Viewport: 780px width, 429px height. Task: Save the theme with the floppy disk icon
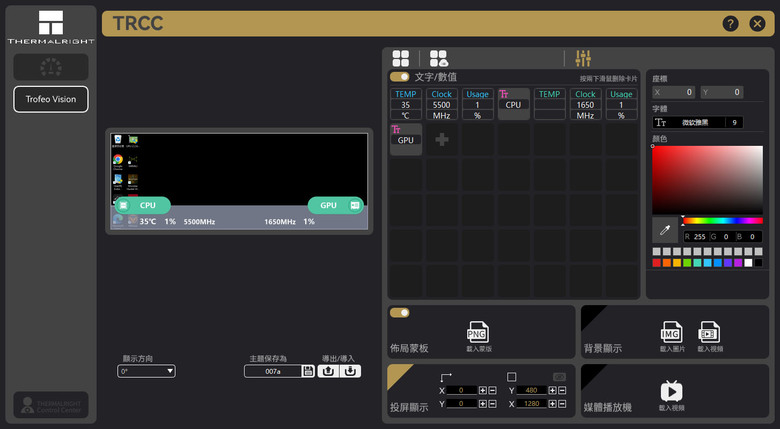(x=308, y=371)
